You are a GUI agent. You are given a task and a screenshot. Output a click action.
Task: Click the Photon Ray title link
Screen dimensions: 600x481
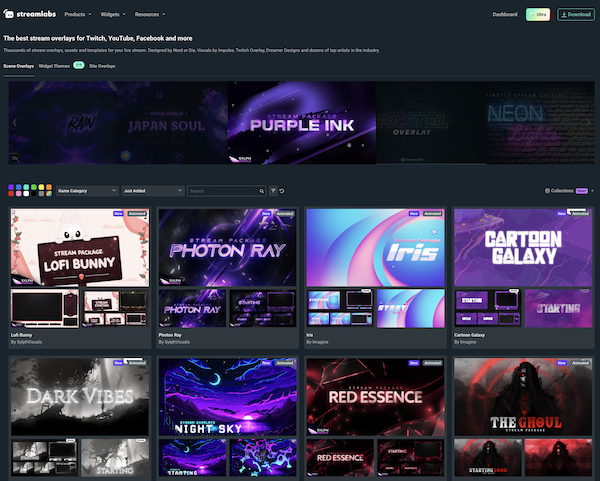(170, 335)
